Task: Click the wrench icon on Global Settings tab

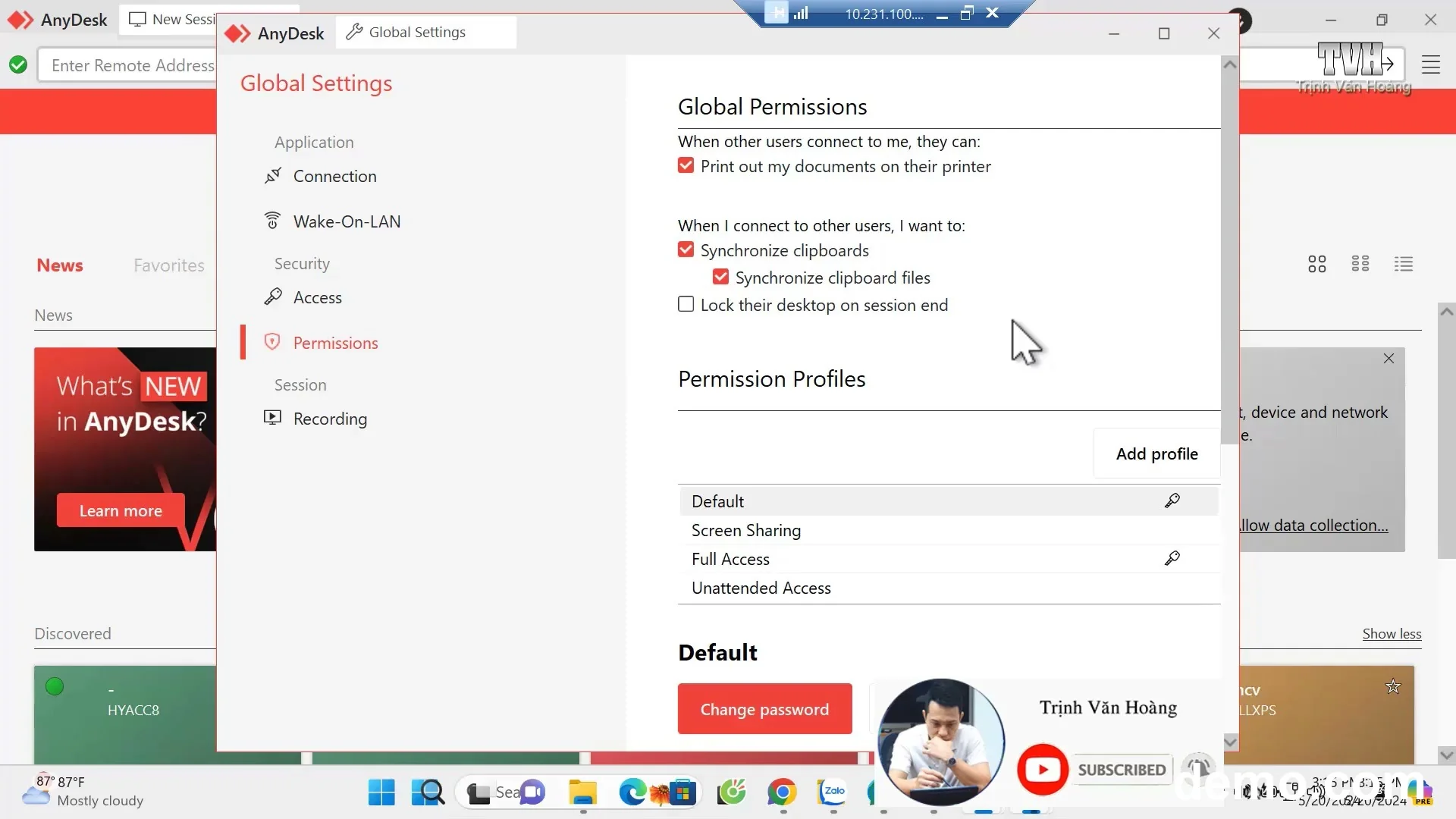Action: 353,32
